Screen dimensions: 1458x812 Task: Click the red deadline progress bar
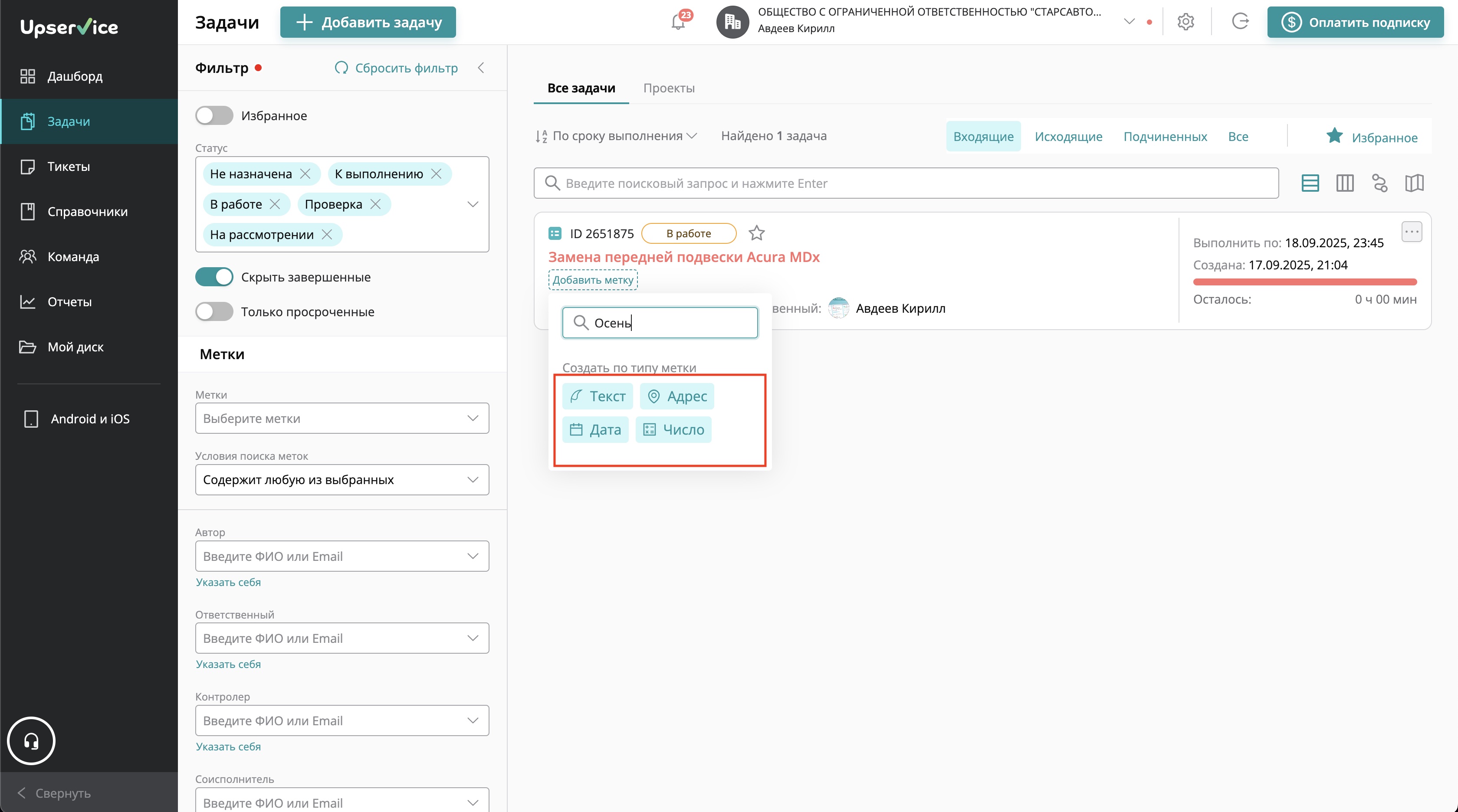pyautogui.click(x=1305, y=282)
